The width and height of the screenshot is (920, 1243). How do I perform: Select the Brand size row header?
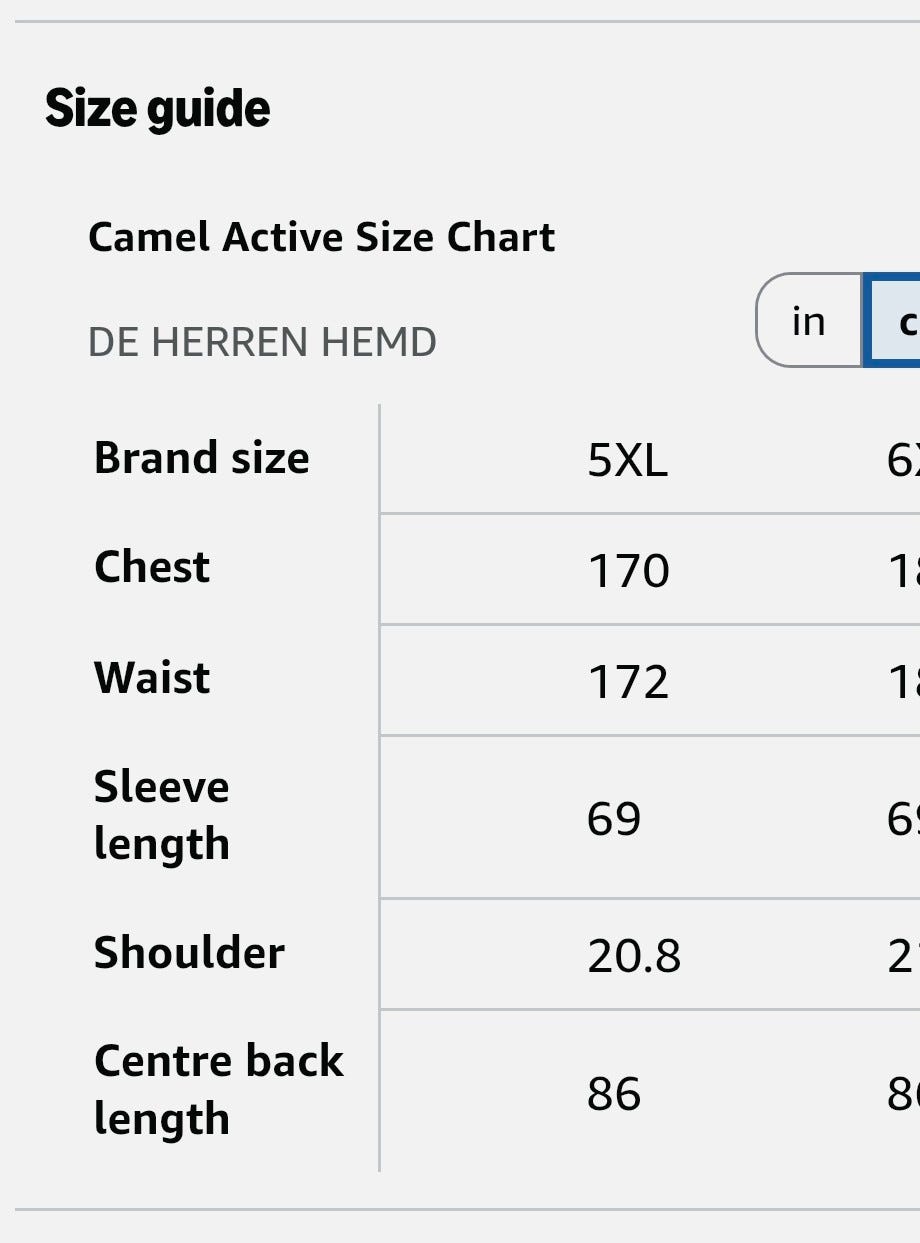(202, 458)
